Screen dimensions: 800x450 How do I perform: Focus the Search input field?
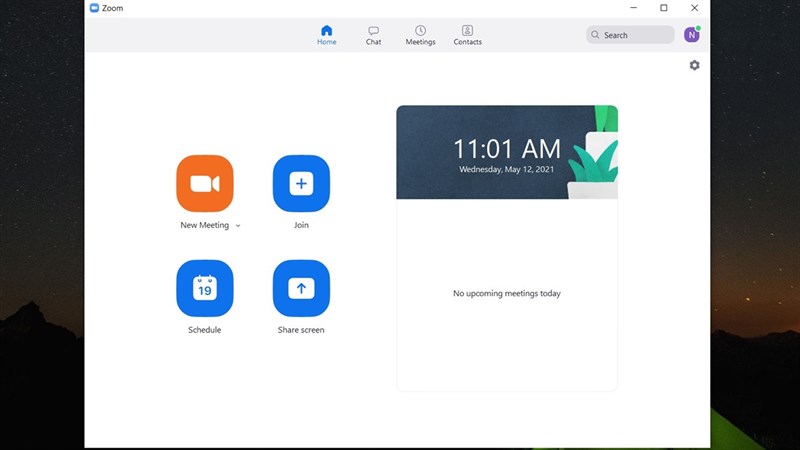click(x=630, y=35)
